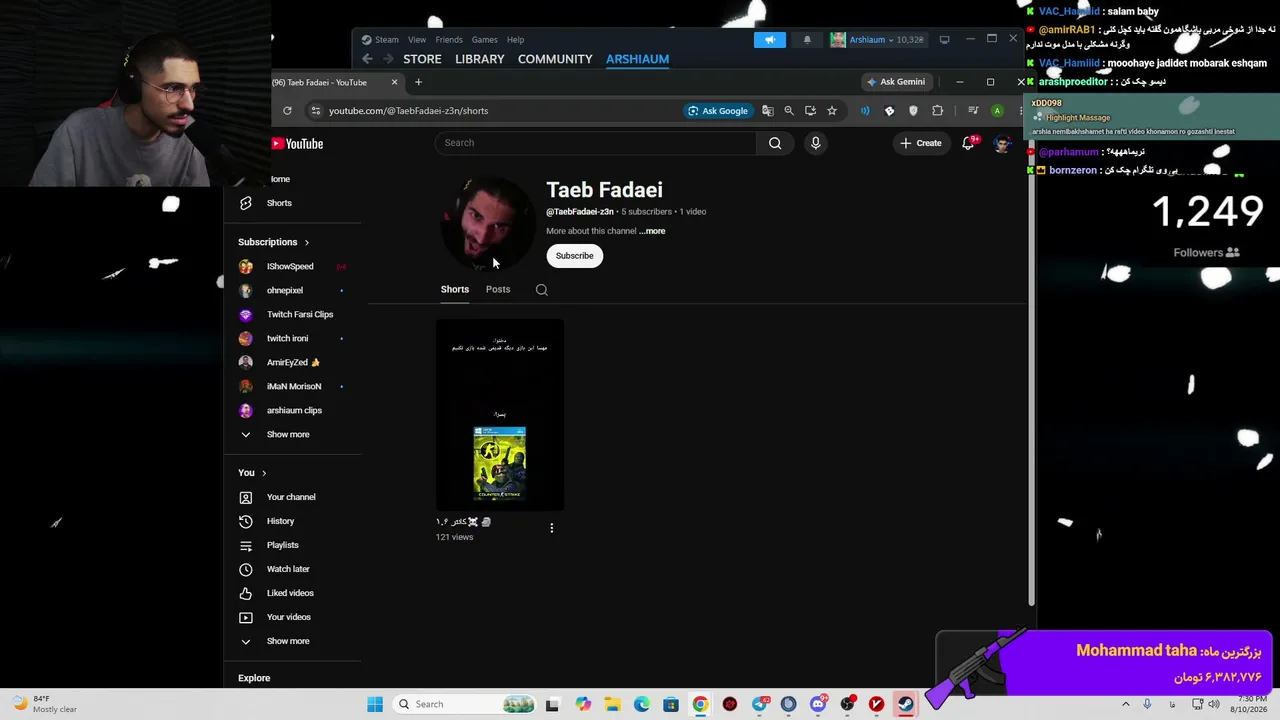
Task: Open the View menu in Steam
Action: [x=417, y=40]
